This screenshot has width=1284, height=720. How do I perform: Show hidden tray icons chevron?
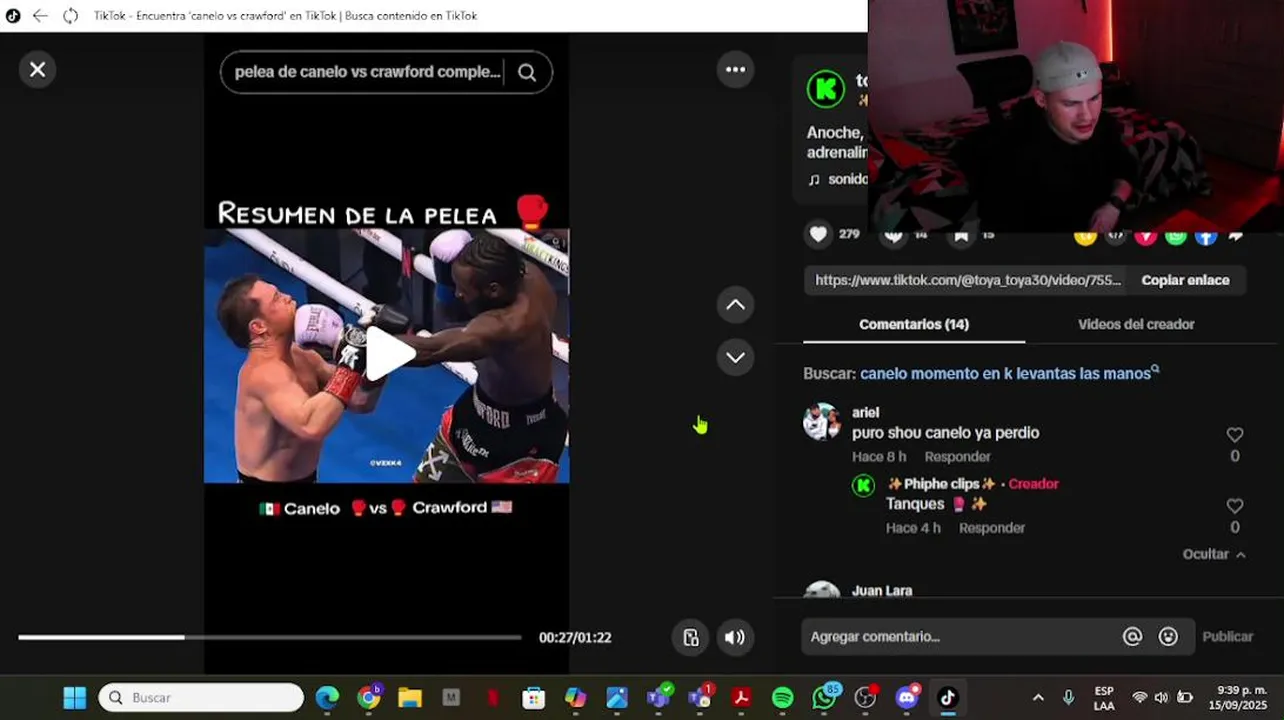click(1038, 698)
